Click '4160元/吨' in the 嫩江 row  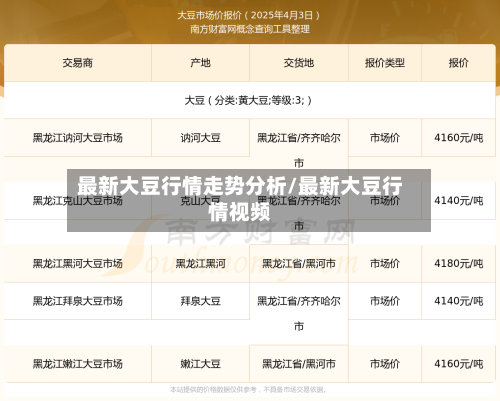458,364
